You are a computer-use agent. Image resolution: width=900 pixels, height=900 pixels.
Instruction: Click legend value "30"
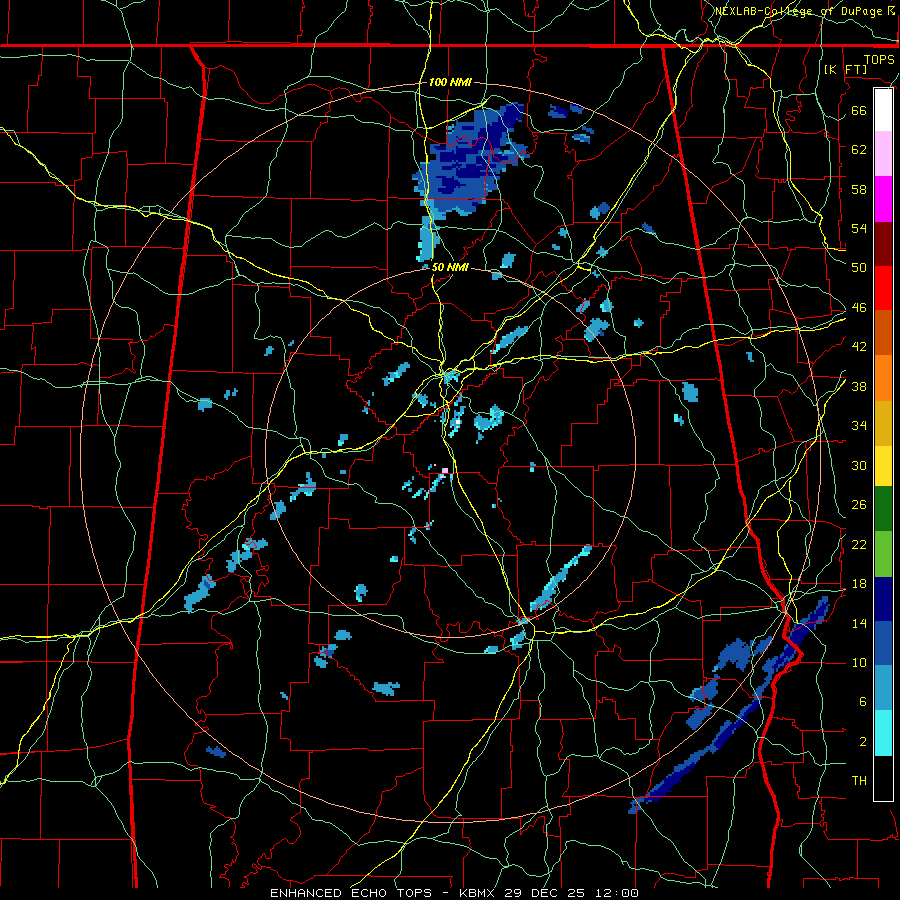point(859,465)
